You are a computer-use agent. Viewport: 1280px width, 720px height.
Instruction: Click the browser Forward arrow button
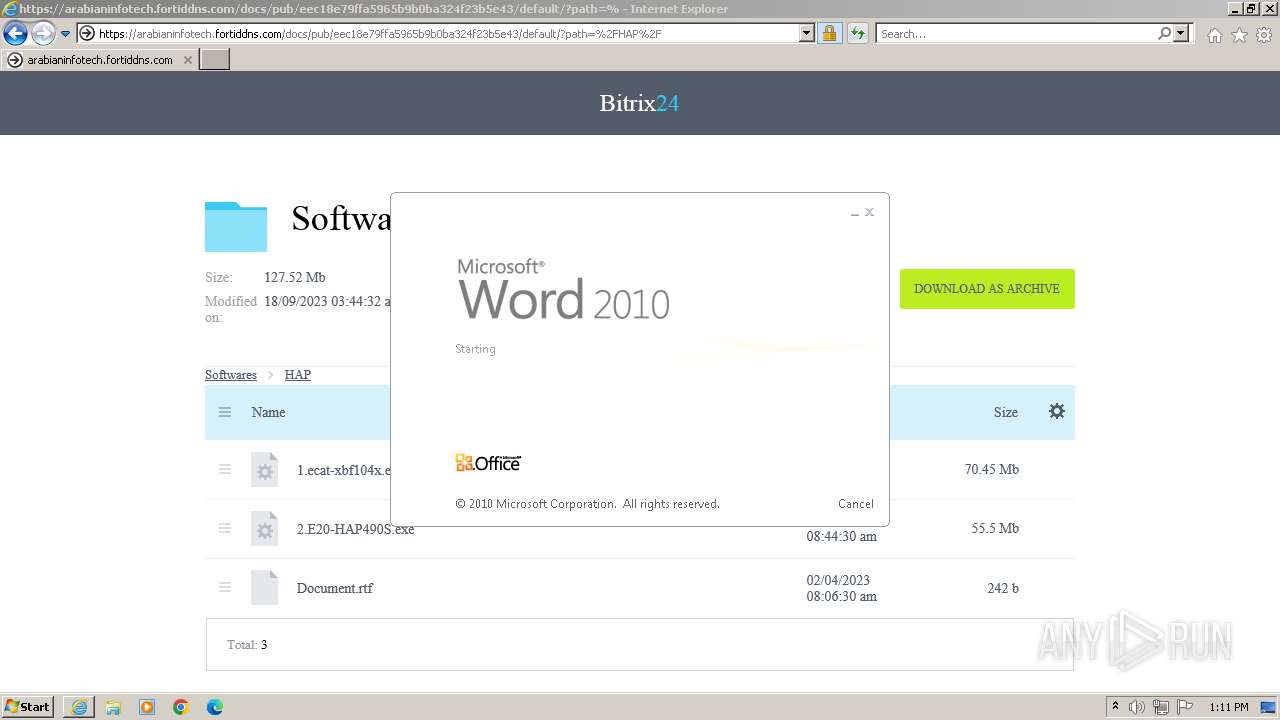42,34
